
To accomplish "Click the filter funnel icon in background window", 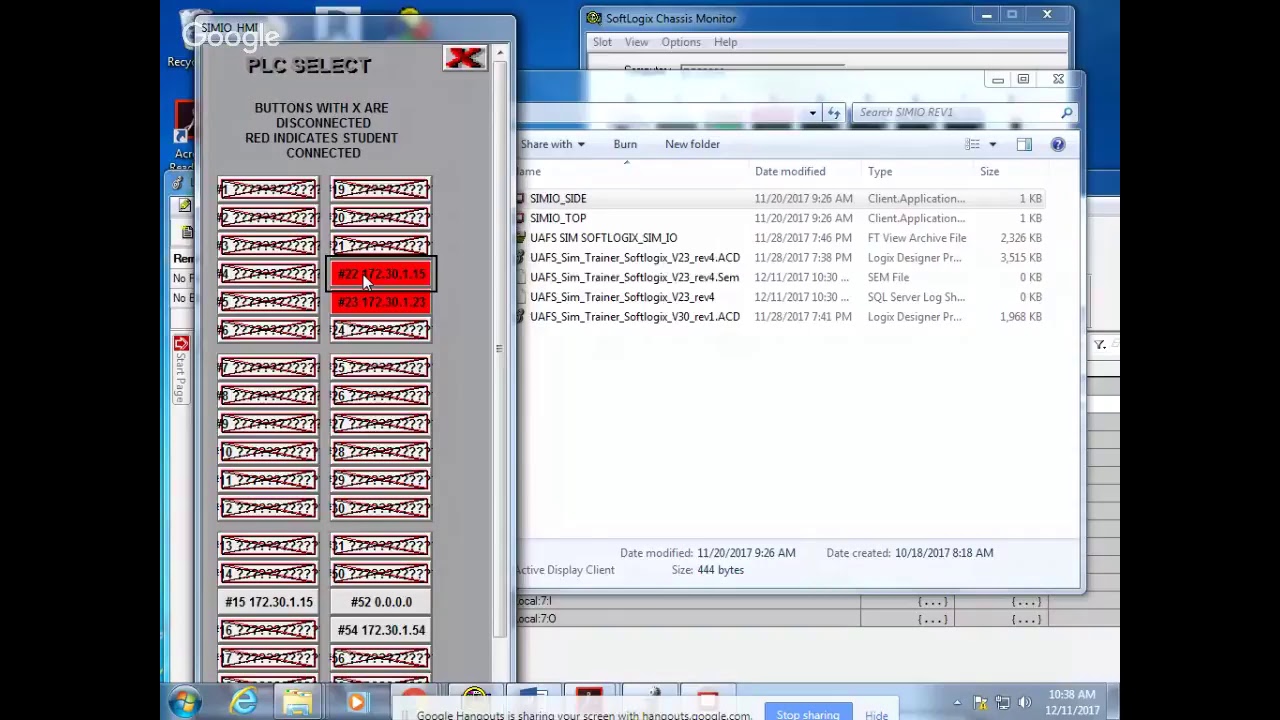I will click(x=1099, y=345).
